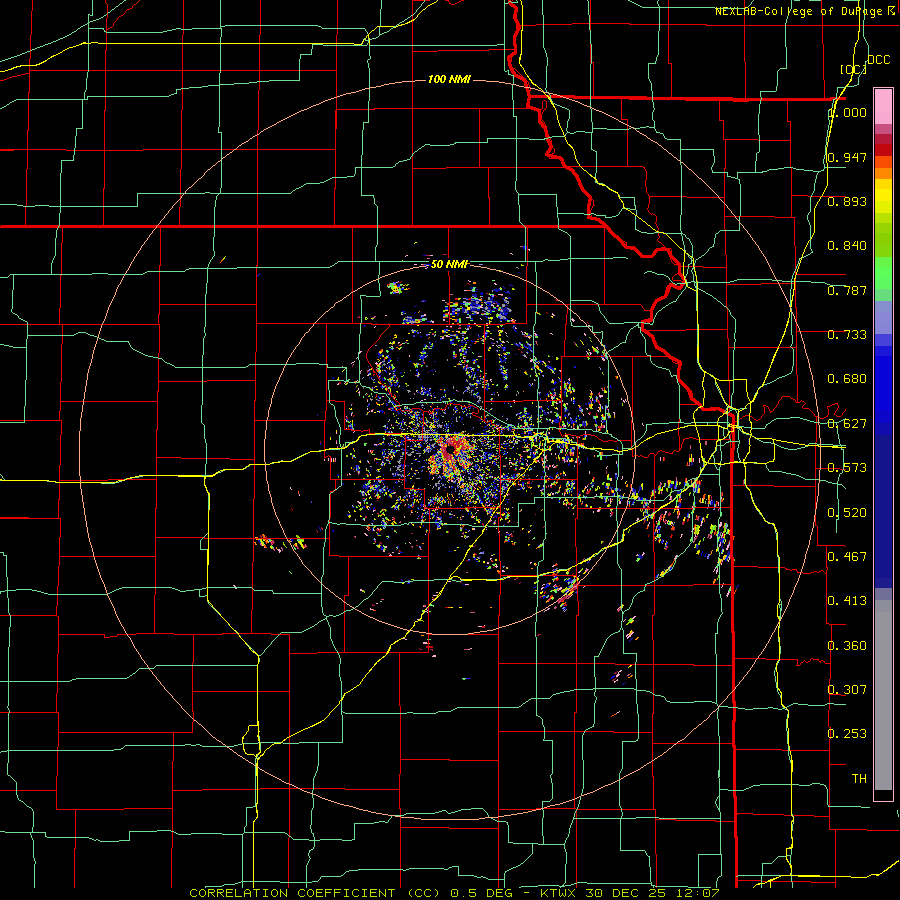The width and height of the screenshot is (900, 900).
Task: Click the 0.840 legend value
Action: [847, 246]
